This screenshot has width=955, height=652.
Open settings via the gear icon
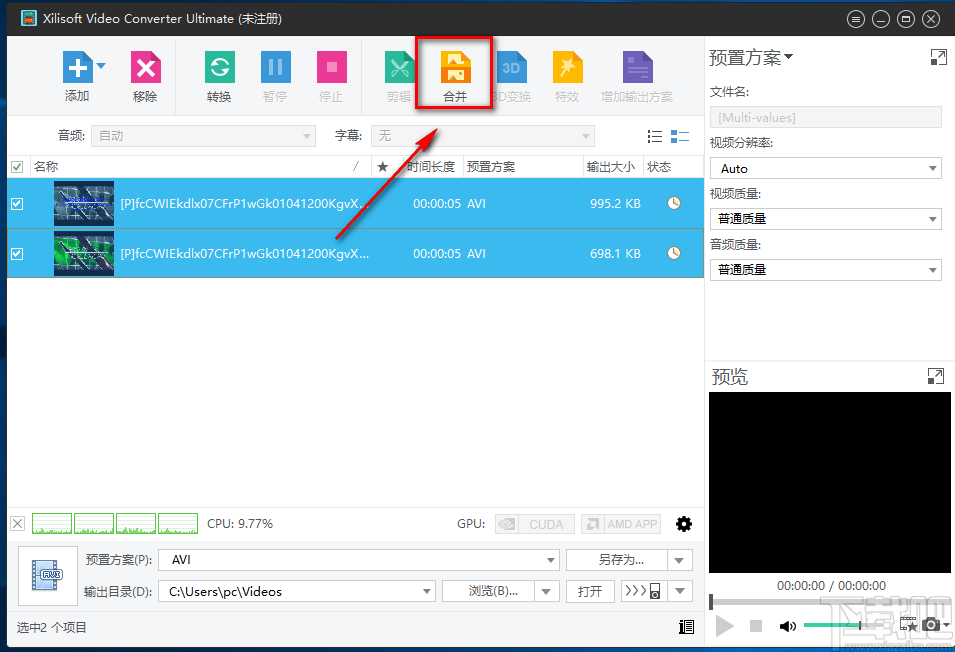[684, 524]
